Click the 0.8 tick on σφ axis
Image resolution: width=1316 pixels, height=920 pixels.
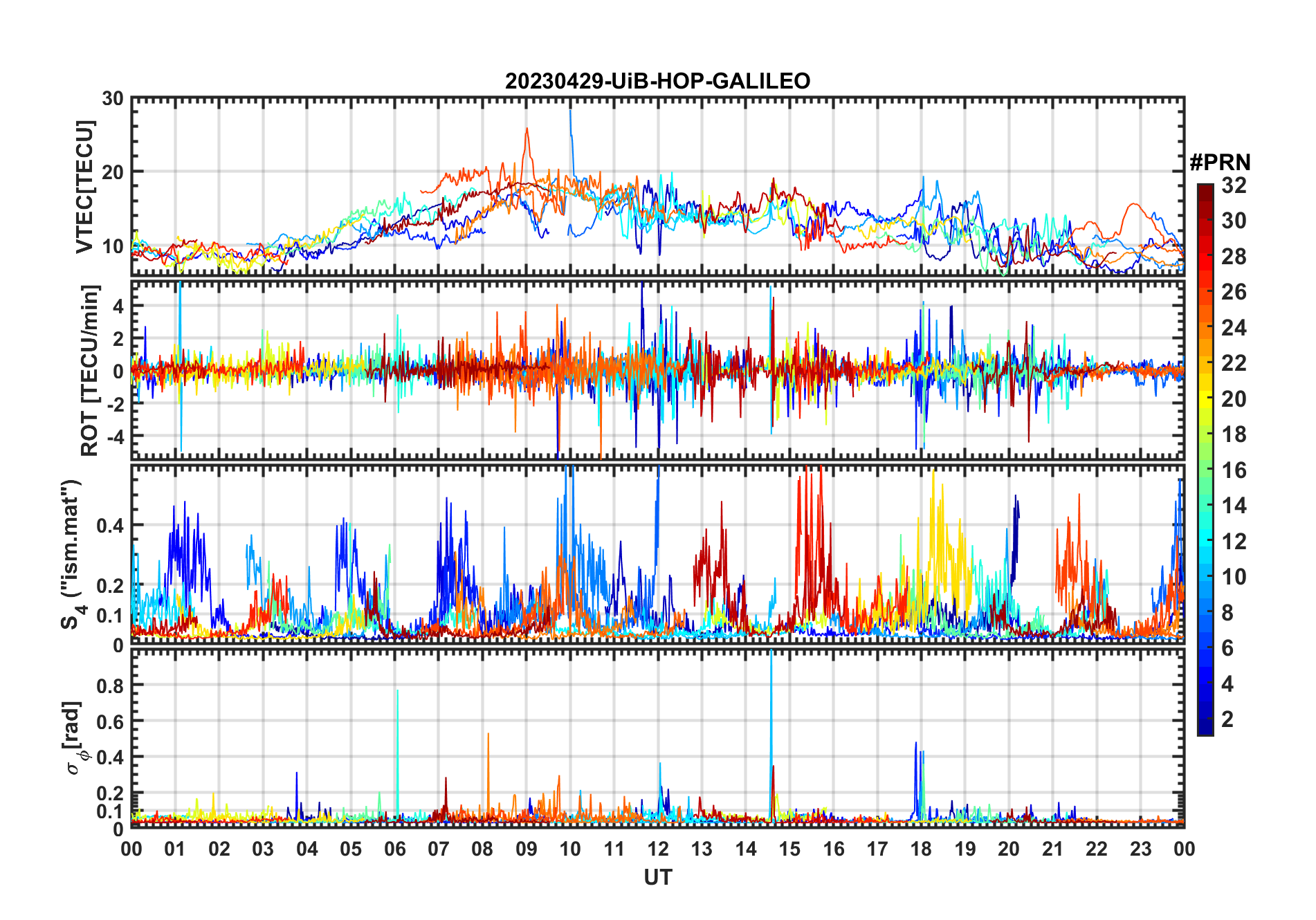[x=111, y=686]
